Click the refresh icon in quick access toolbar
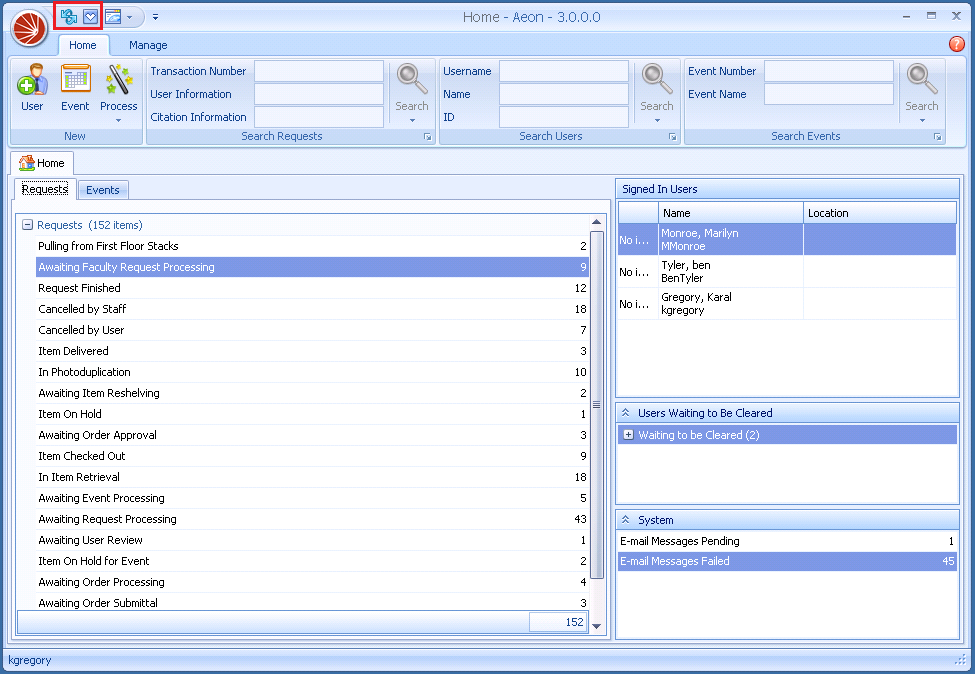The height and width of the screenshot is (674, 975). point(69,16)
